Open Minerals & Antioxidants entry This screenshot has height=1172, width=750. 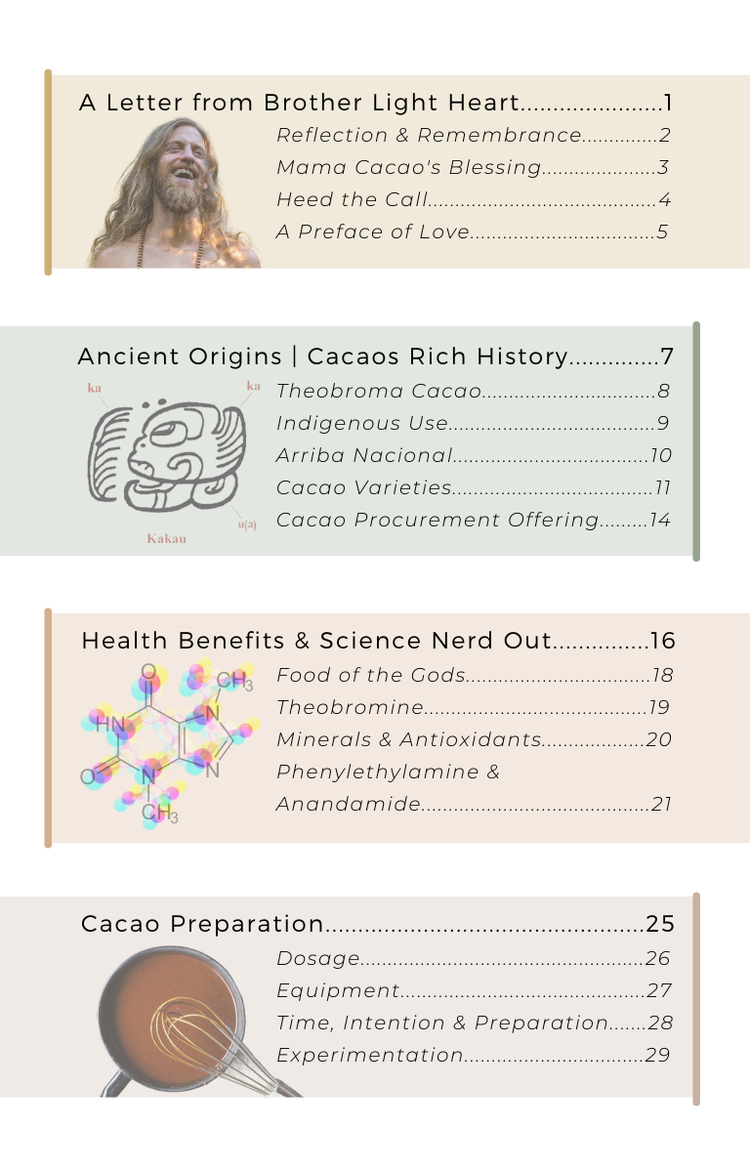click(x=474, y=739)
